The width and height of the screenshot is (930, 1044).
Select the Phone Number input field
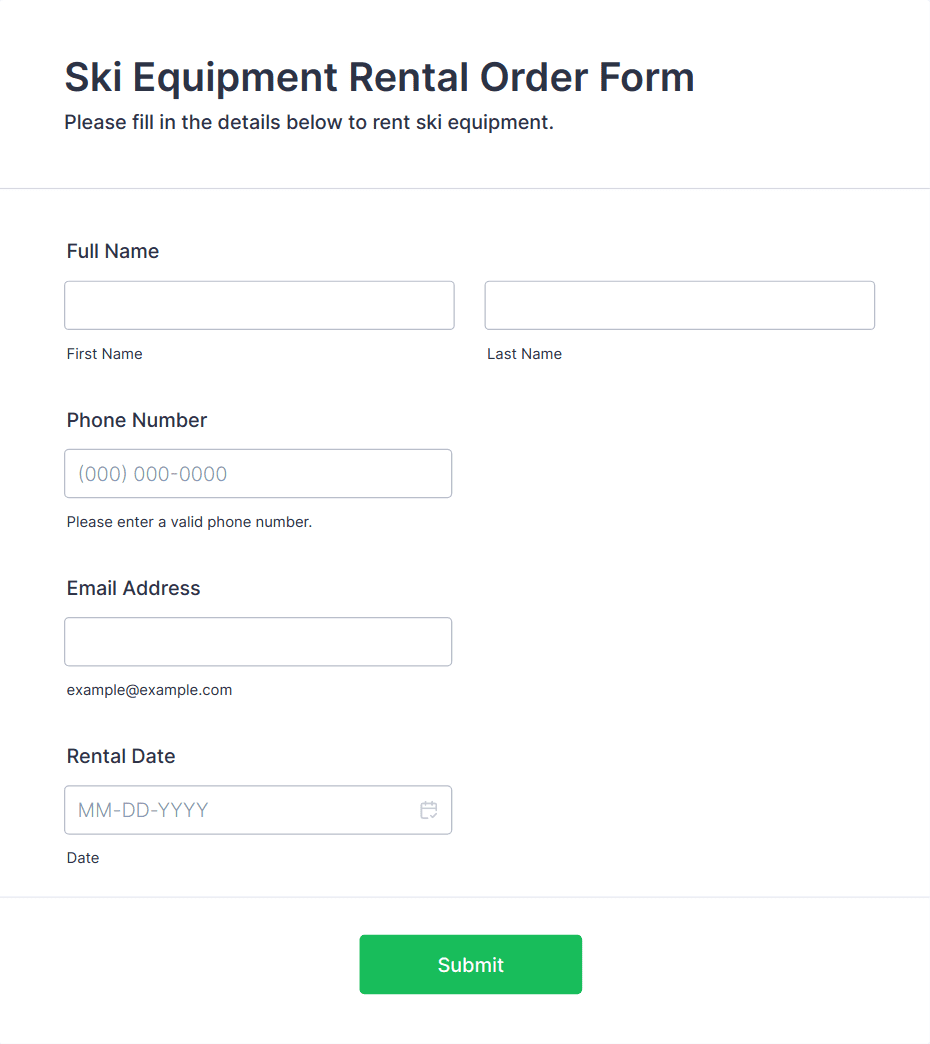coord(258,473)
